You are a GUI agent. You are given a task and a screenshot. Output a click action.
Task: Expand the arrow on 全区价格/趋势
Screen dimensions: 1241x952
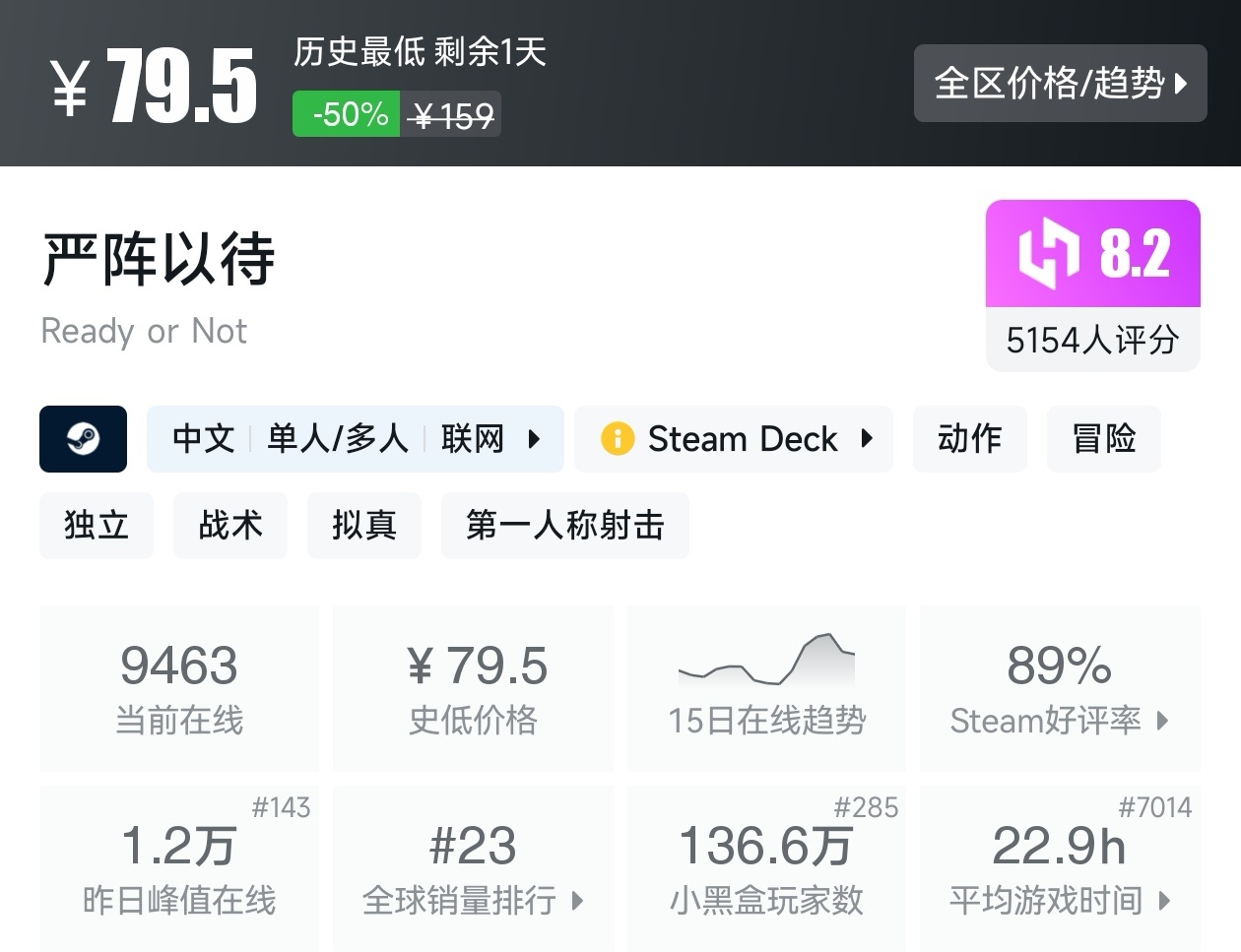(x=1181, y=84)
